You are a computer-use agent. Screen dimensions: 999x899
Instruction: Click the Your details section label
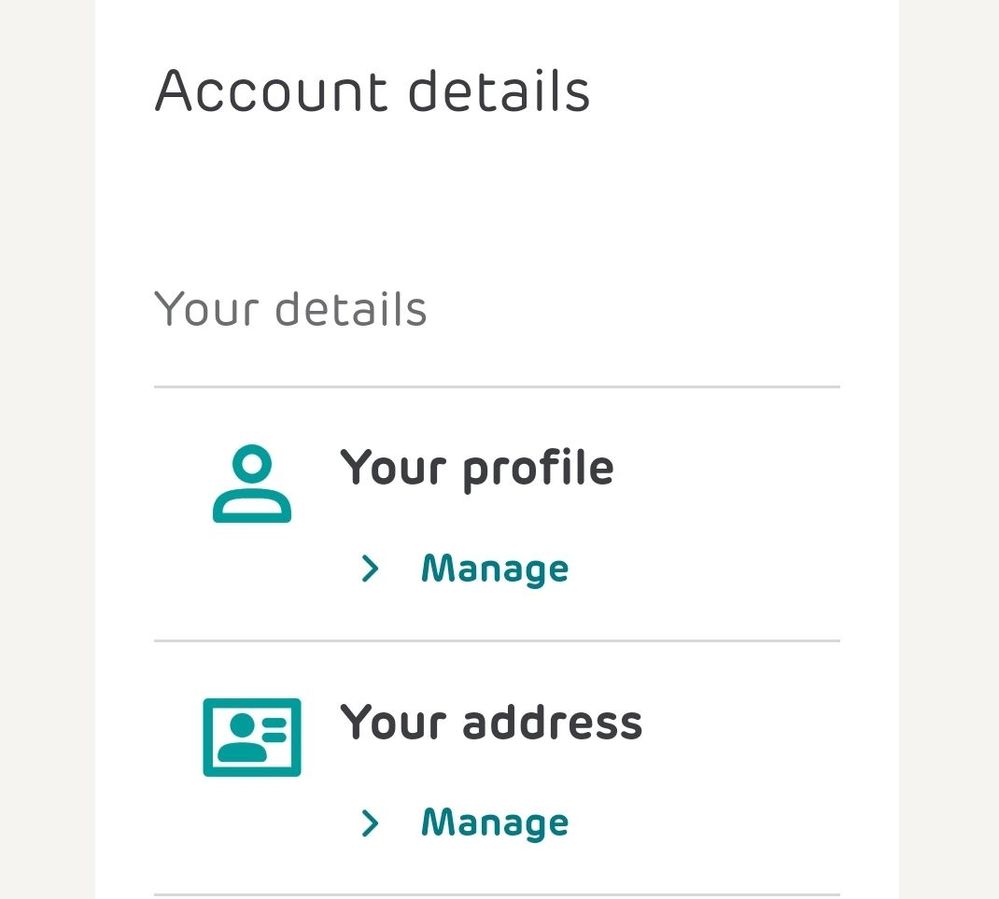(x=291, y=309)
